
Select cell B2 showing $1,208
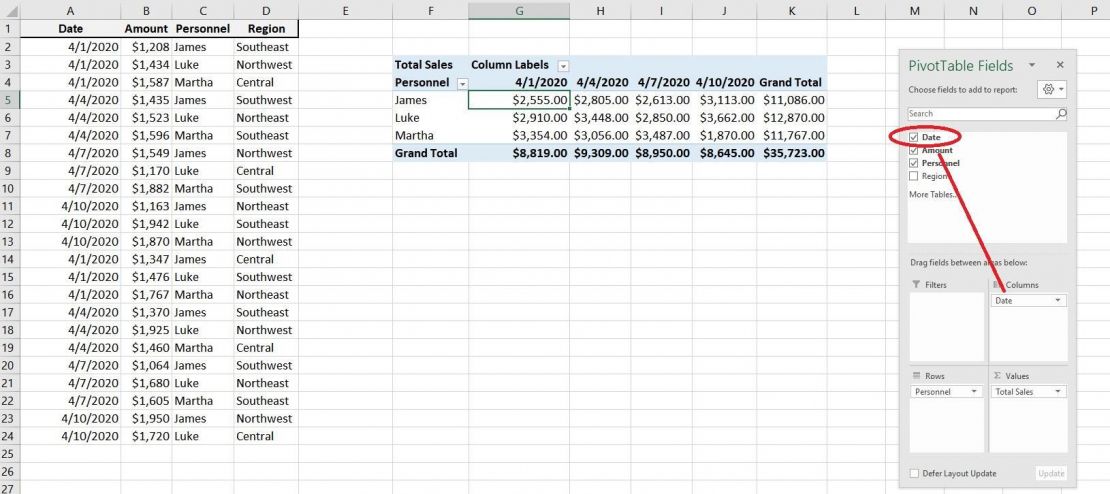[x=146, y=47]
